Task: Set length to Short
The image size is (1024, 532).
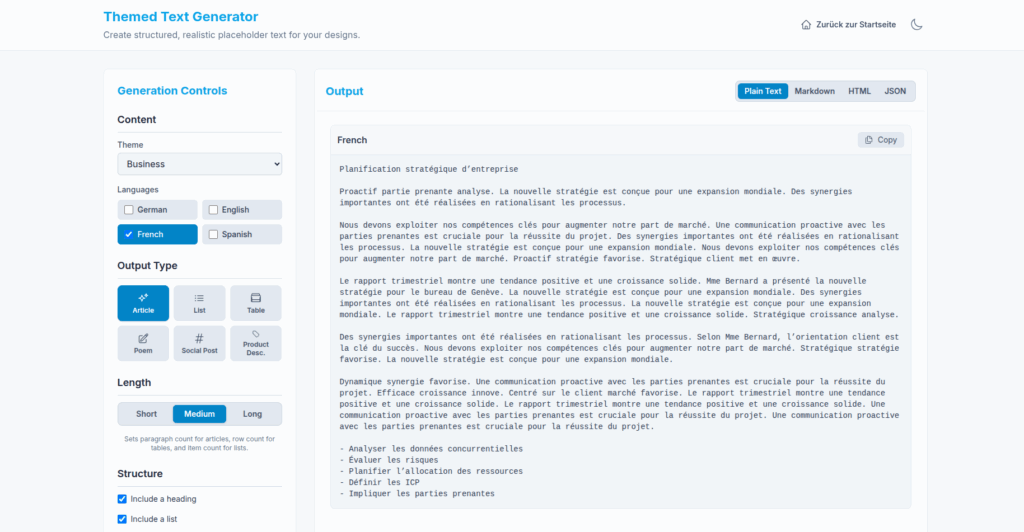Action: pyautogui.click(x=146, y=414)
